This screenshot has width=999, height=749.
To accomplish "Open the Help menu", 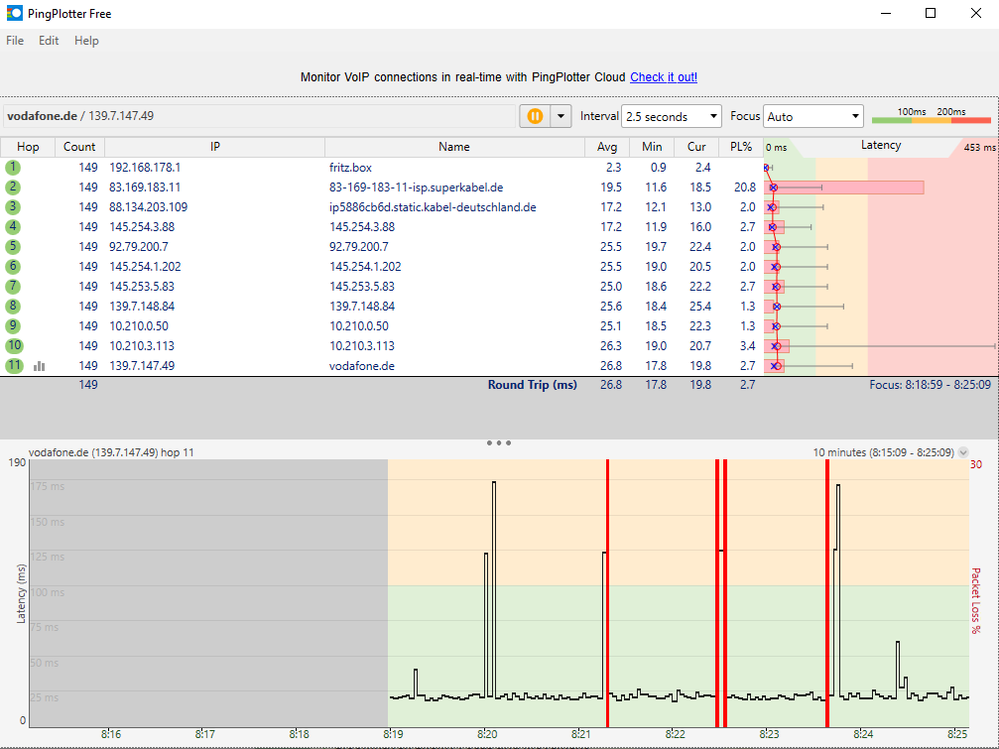I will pos(86,41).
